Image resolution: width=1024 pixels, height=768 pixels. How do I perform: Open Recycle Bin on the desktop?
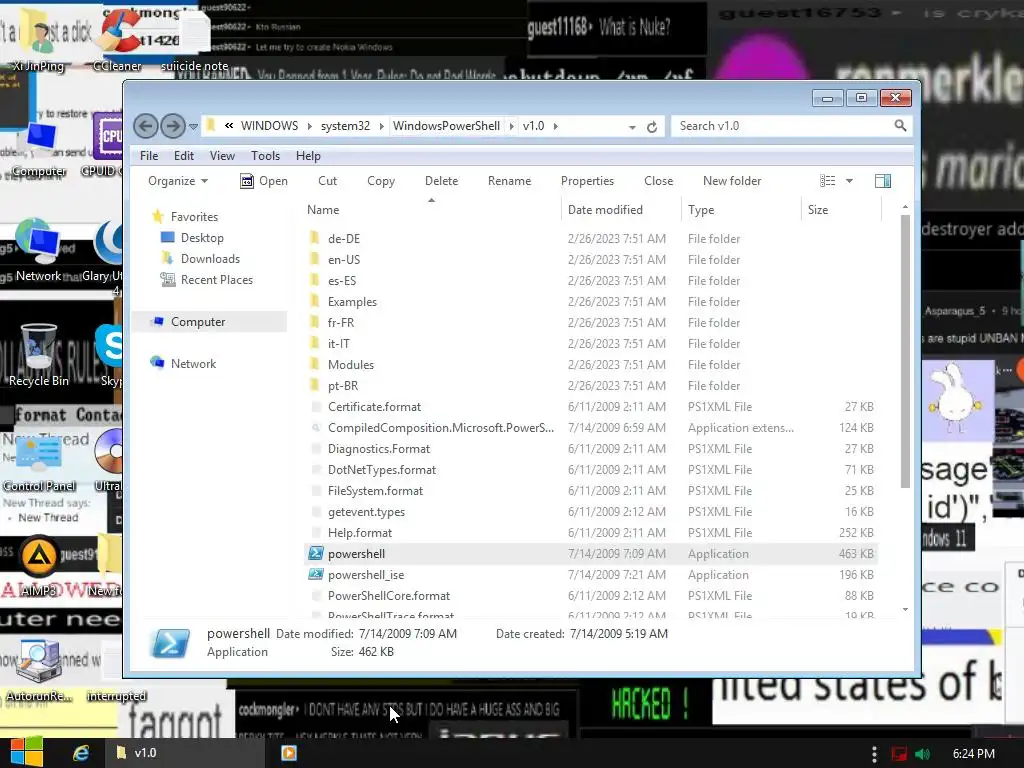(x=39, y=356)
